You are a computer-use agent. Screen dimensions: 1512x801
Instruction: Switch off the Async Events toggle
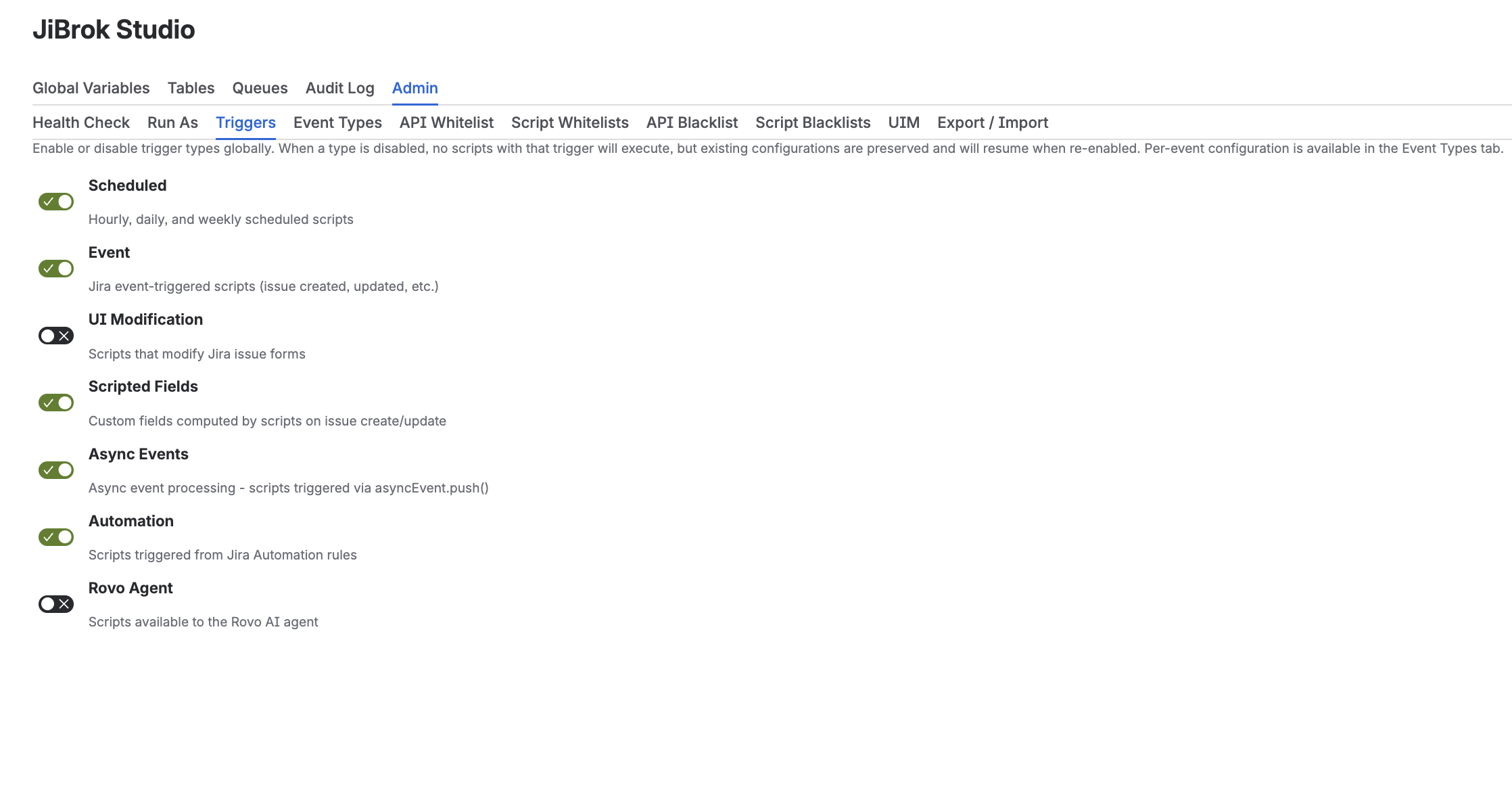tap(56, 470)
